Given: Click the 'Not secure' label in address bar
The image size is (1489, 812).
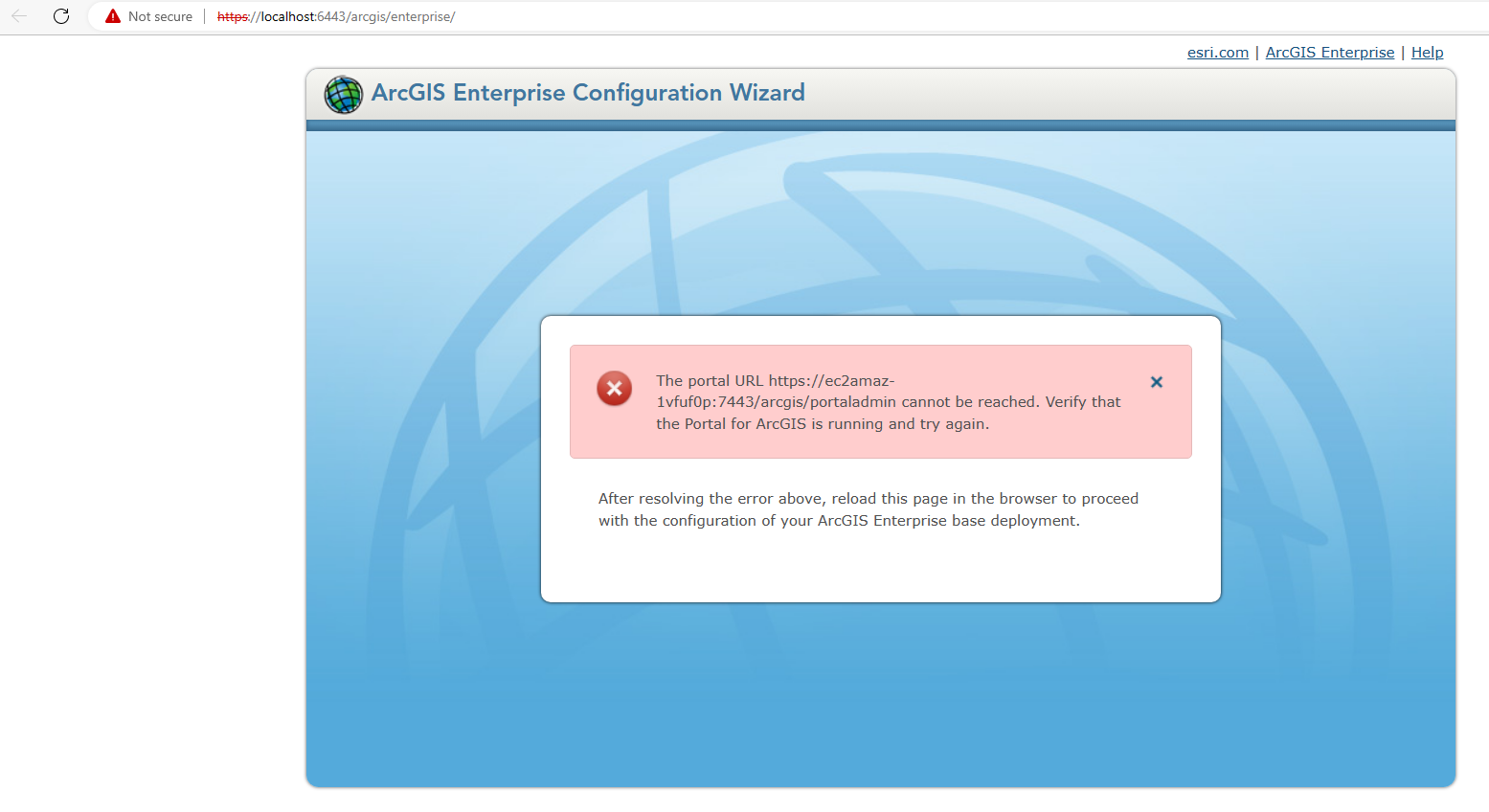Looking at the screenshot, I should coord(160,16).
